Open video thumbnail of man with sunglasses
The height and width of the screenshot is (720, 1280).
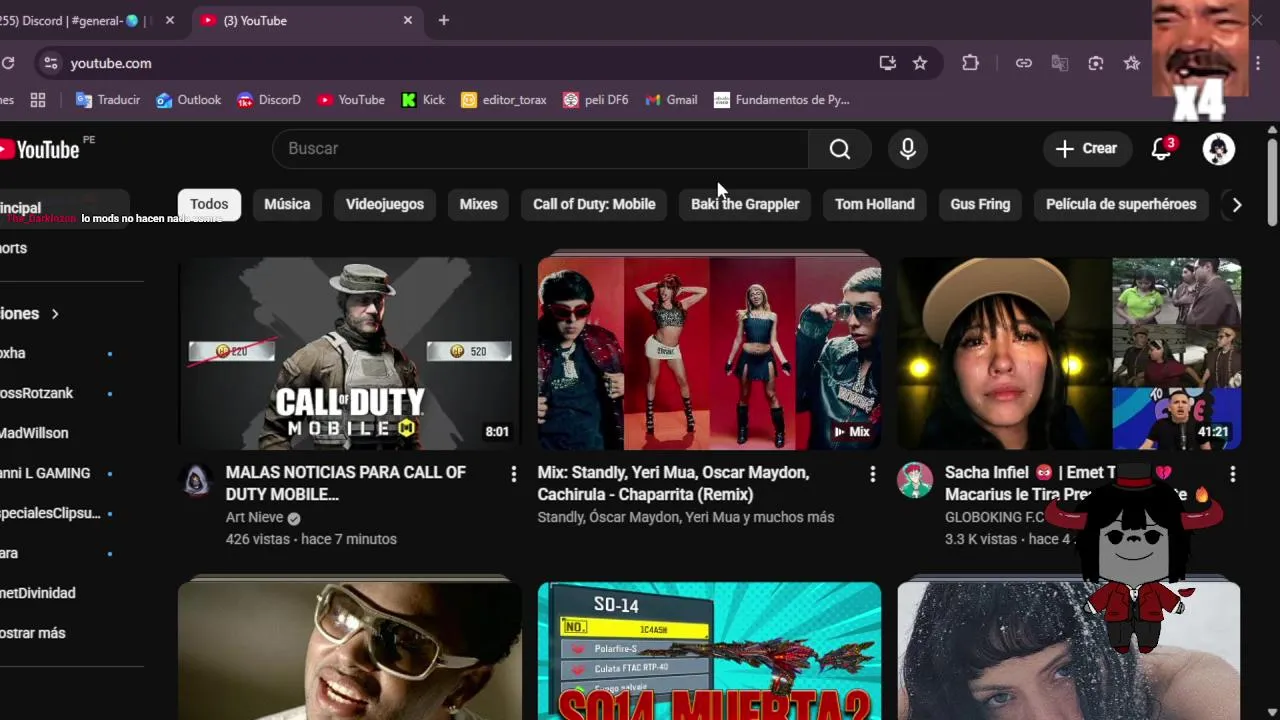tap(349, 651)
